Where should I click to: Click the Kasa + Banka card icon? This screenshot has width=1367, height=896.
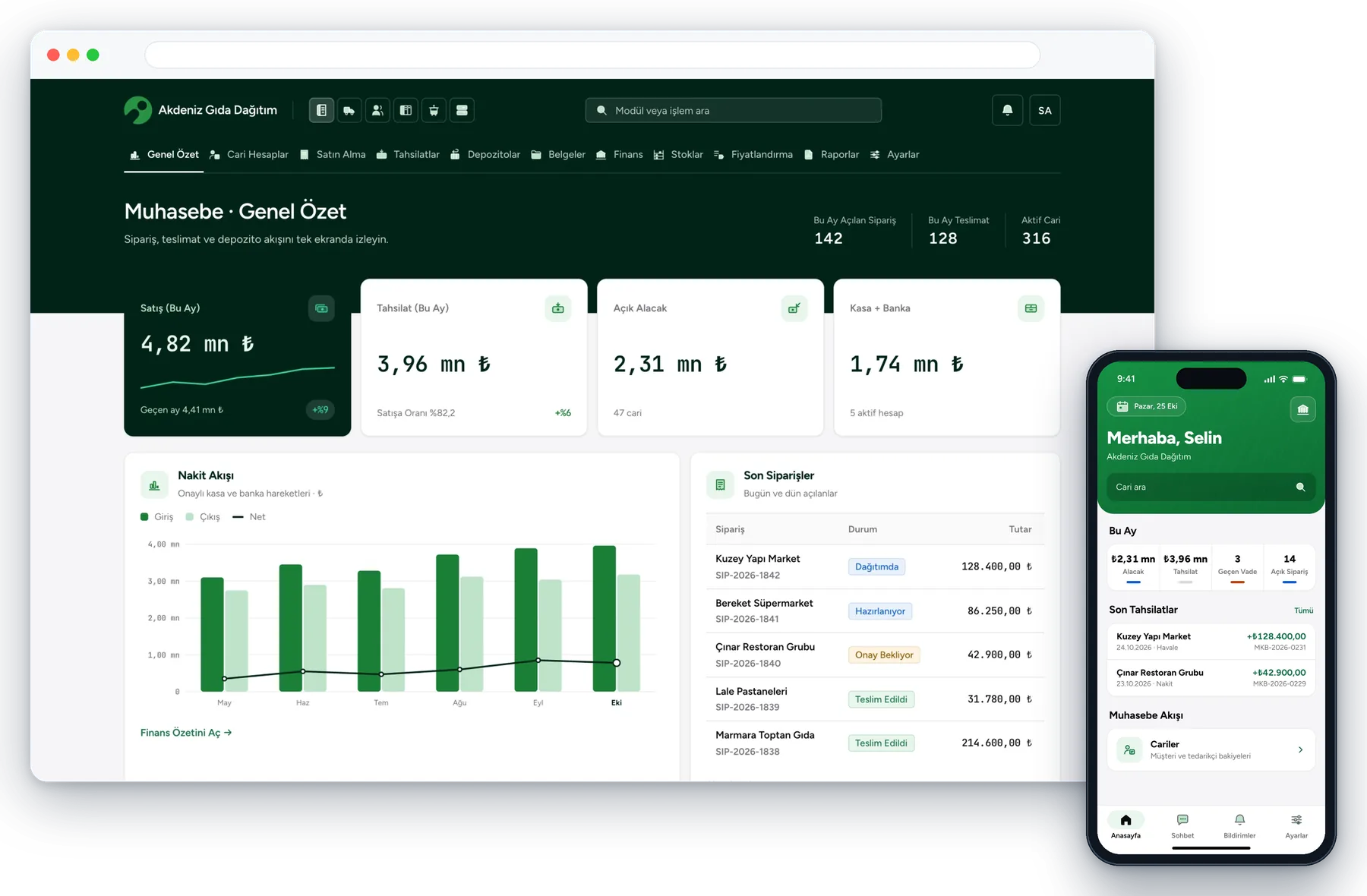coord(1031,308)
